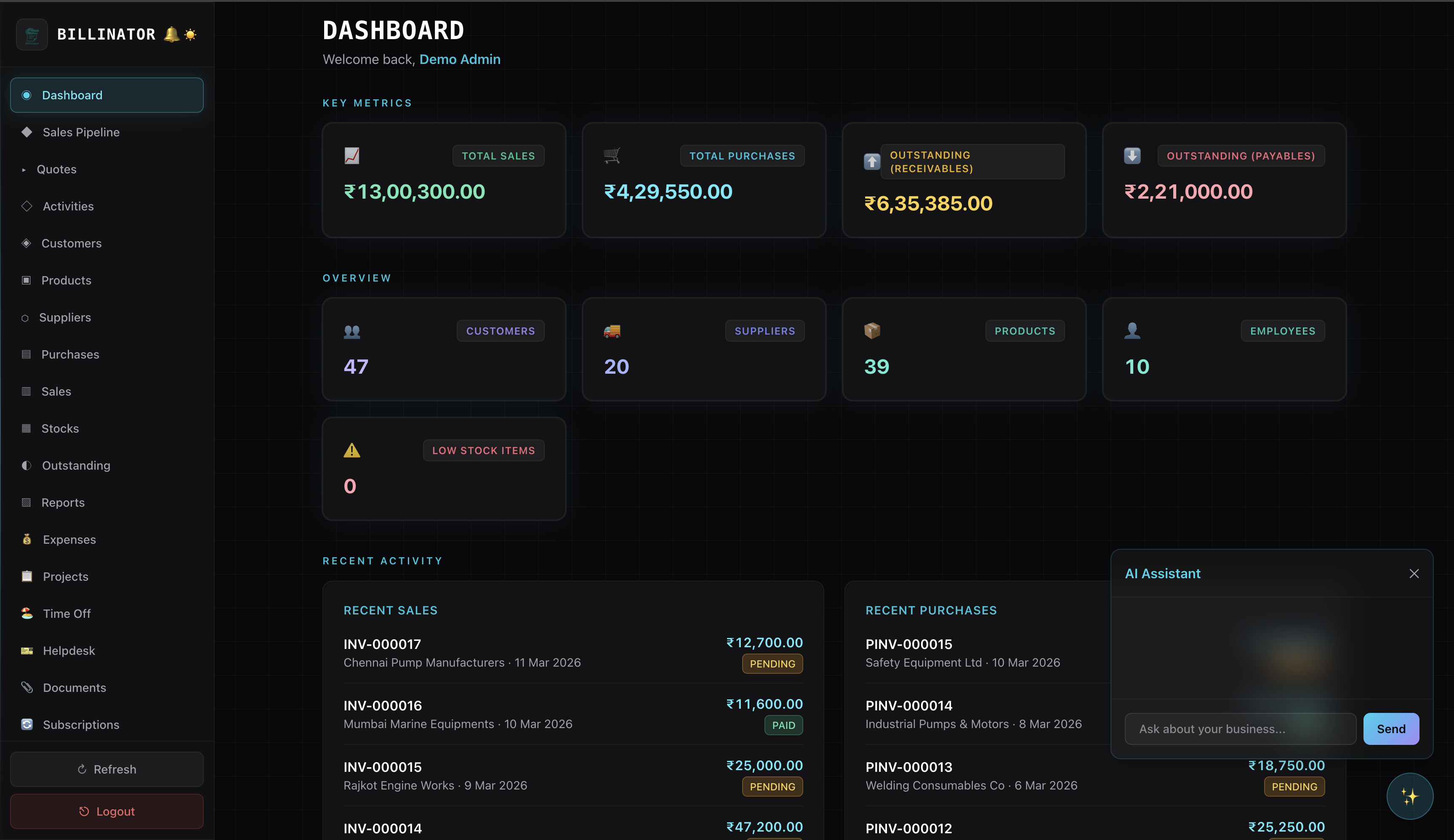Navigate to Reports in the sidebar
Viewport: 1454px width, 840px height.
pyautogui.click(x=62, y=502)
